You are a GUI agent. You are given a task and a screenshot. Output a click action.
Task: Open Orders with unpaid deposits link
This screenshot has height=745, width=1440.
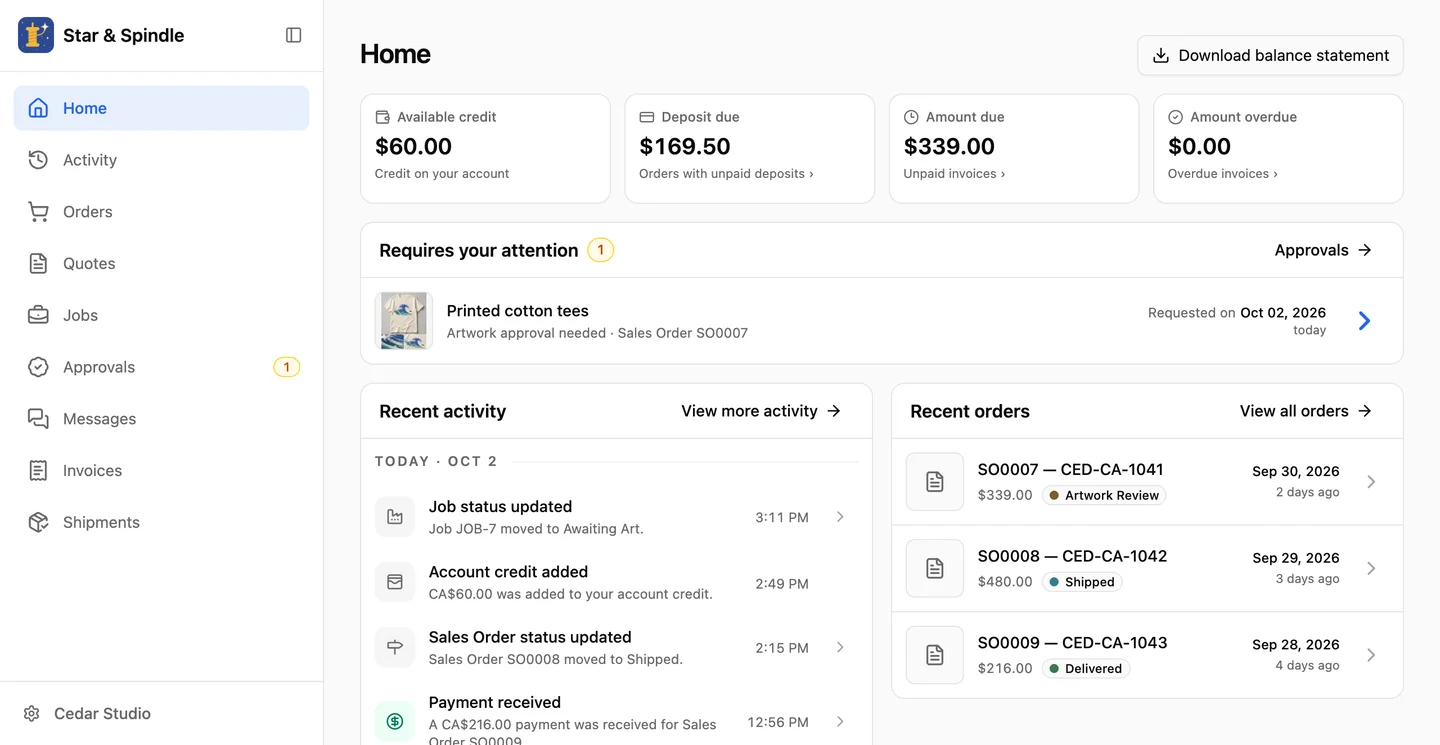click(x=726, y=174)
